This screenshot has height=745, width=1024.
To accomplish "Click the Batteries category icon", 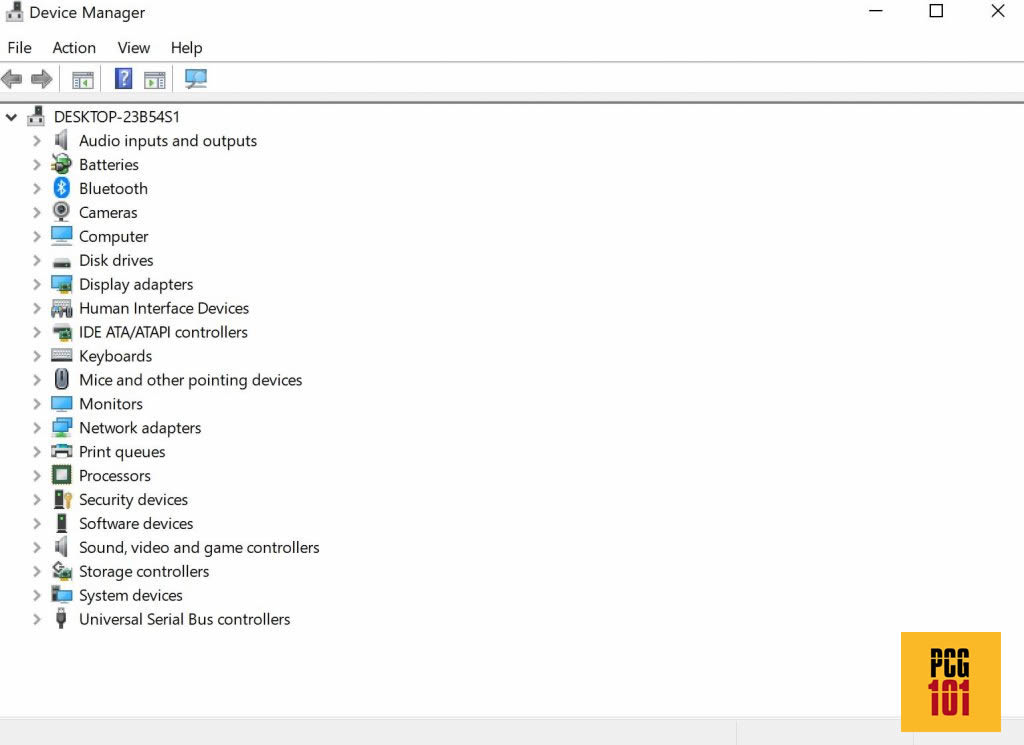I will point(61,164).
